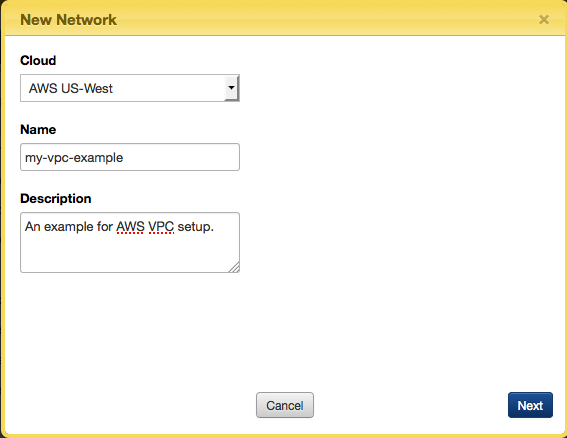Place cursor at end of my-vpc-example text
Image resolution: width=567 pixels, height=438 pixels.
(124, 158)
